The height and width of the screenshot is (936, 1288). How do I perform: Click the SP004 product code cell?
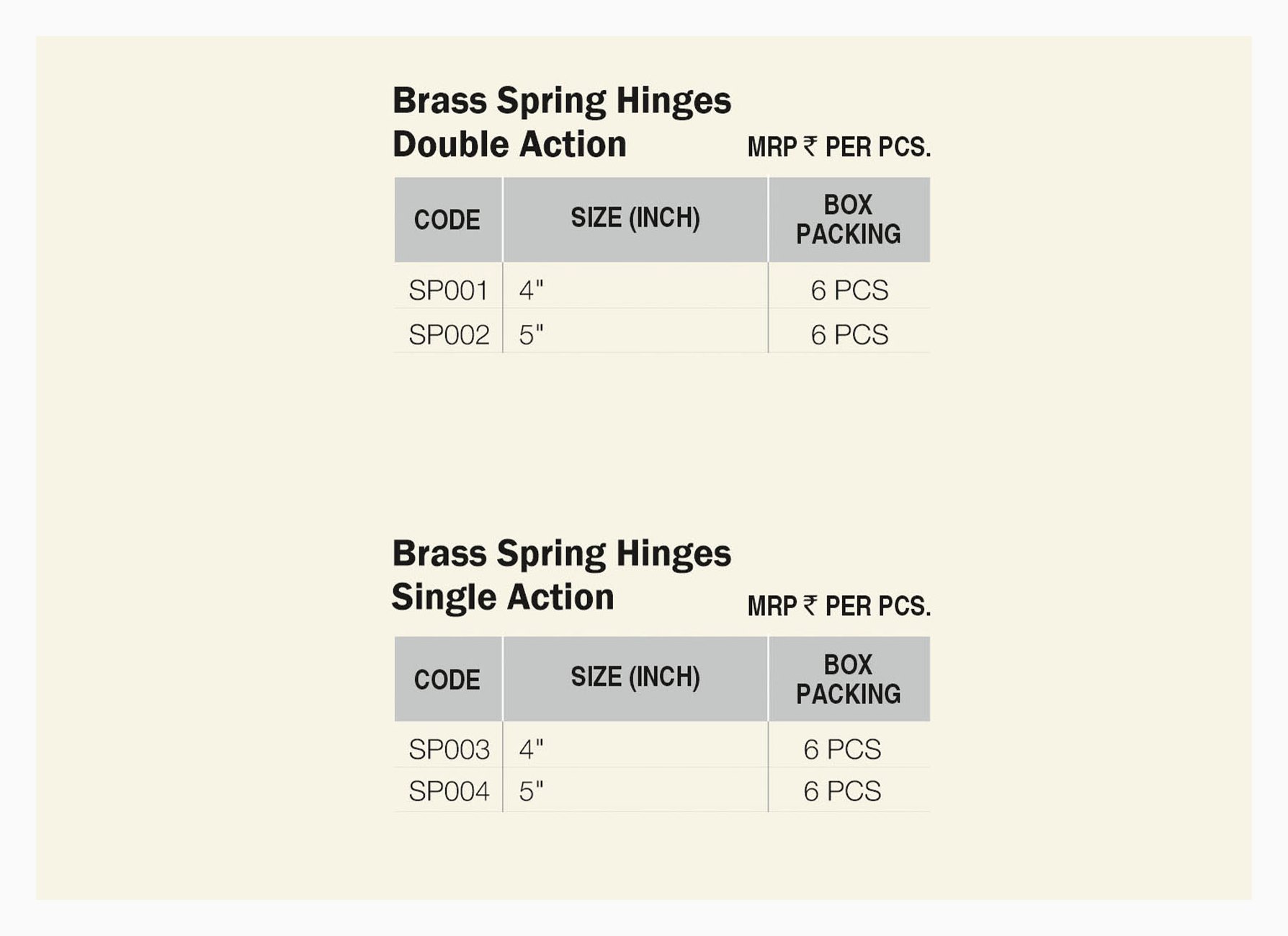click(x=448, y=792)
